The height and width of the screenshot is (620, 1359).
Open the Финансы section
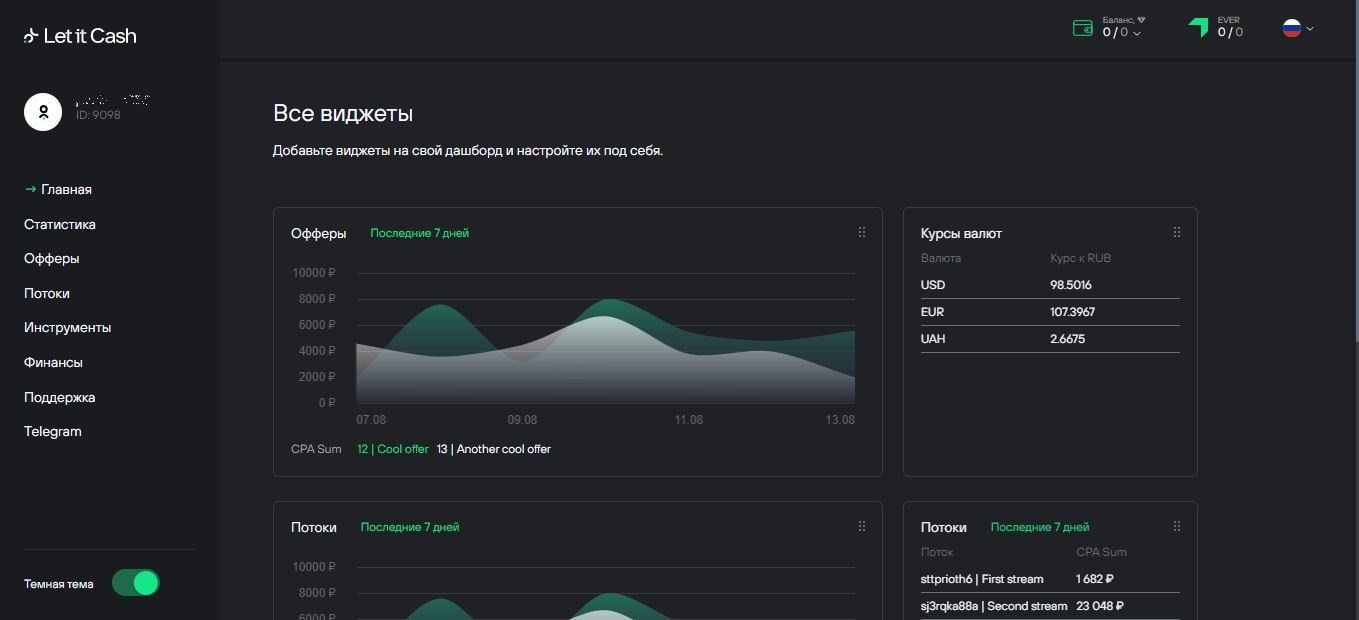(x=53, y=362)
